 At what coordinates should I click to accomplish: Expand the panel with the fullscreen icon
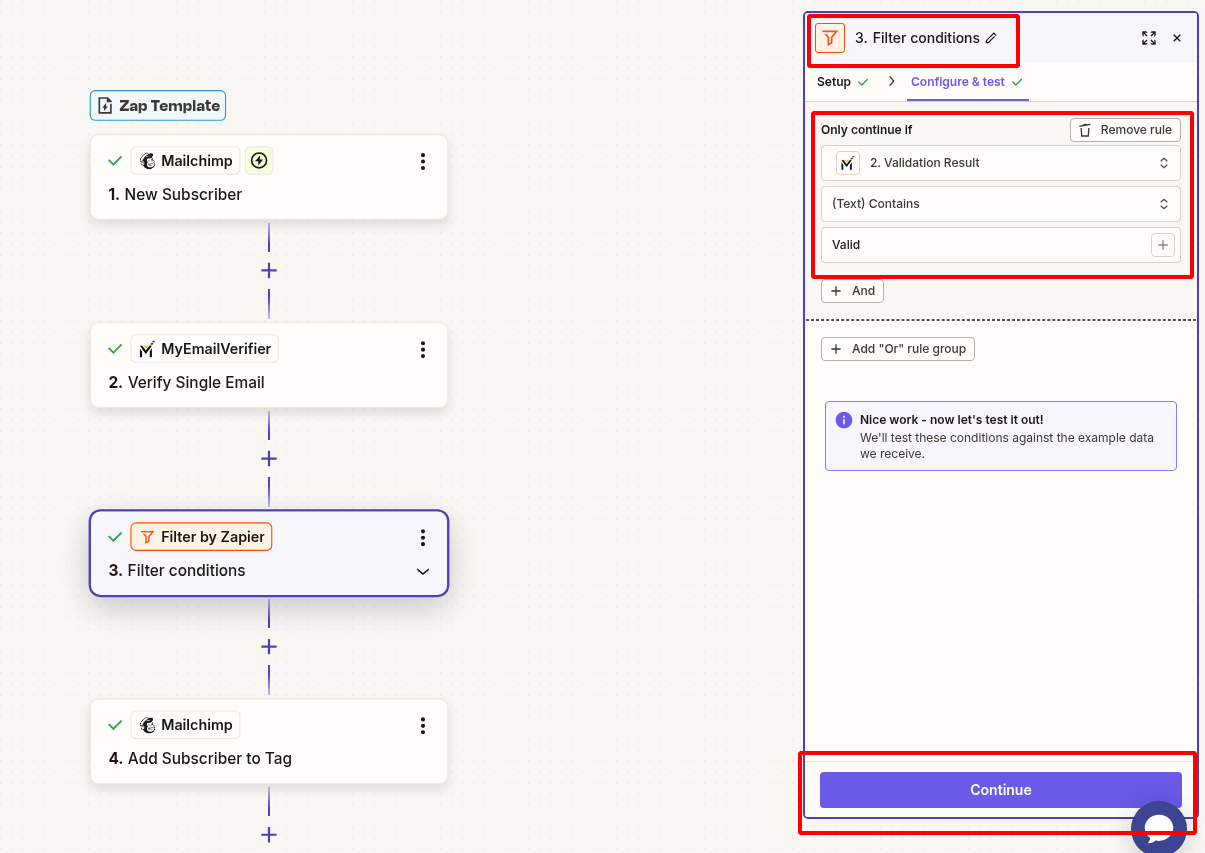[1149, 38]
